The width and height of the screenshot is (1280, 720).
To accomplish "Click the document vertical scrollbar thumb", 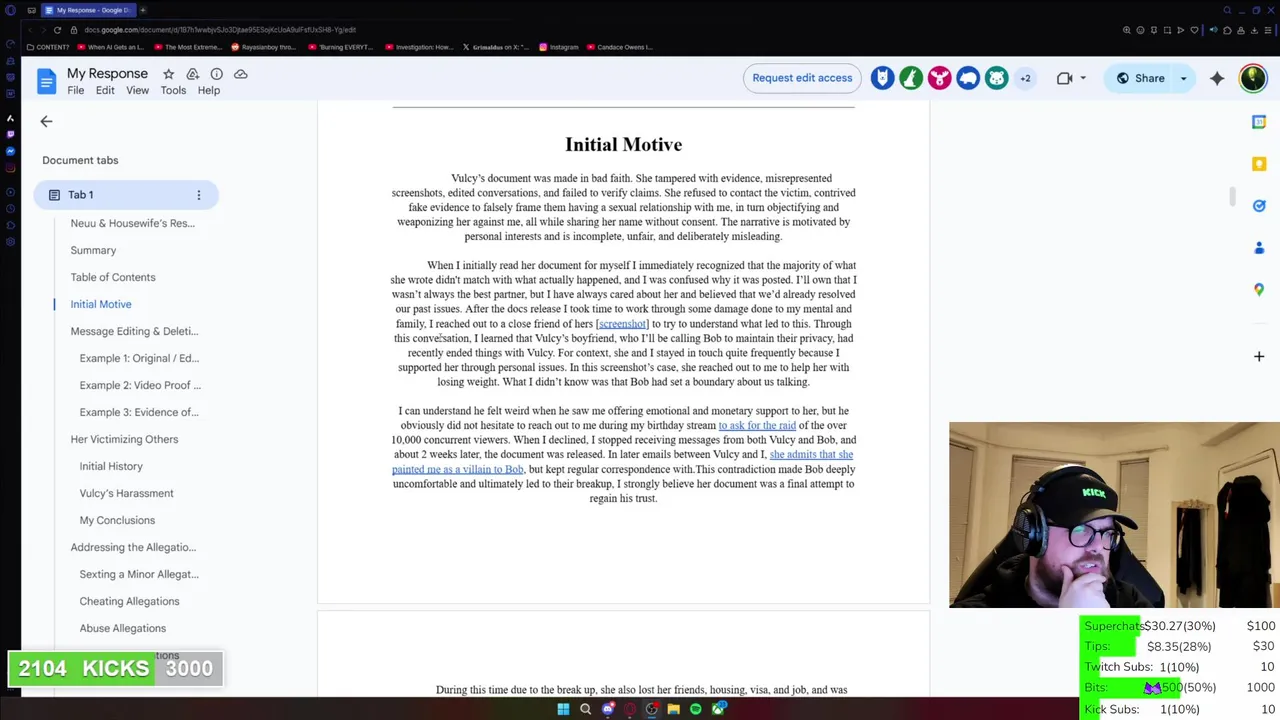I will pos(1233,197).
